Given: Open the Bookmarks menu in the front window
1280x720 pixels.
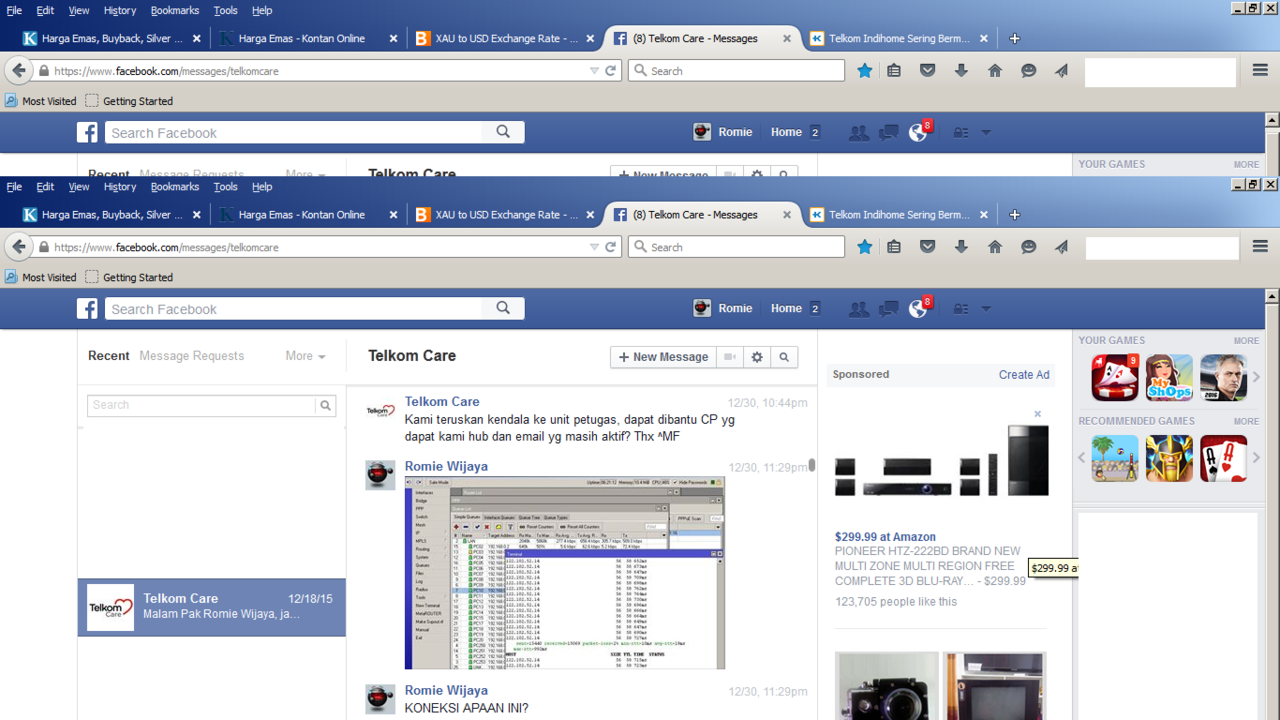Looking at the screenshot, I should coord(175,187).
